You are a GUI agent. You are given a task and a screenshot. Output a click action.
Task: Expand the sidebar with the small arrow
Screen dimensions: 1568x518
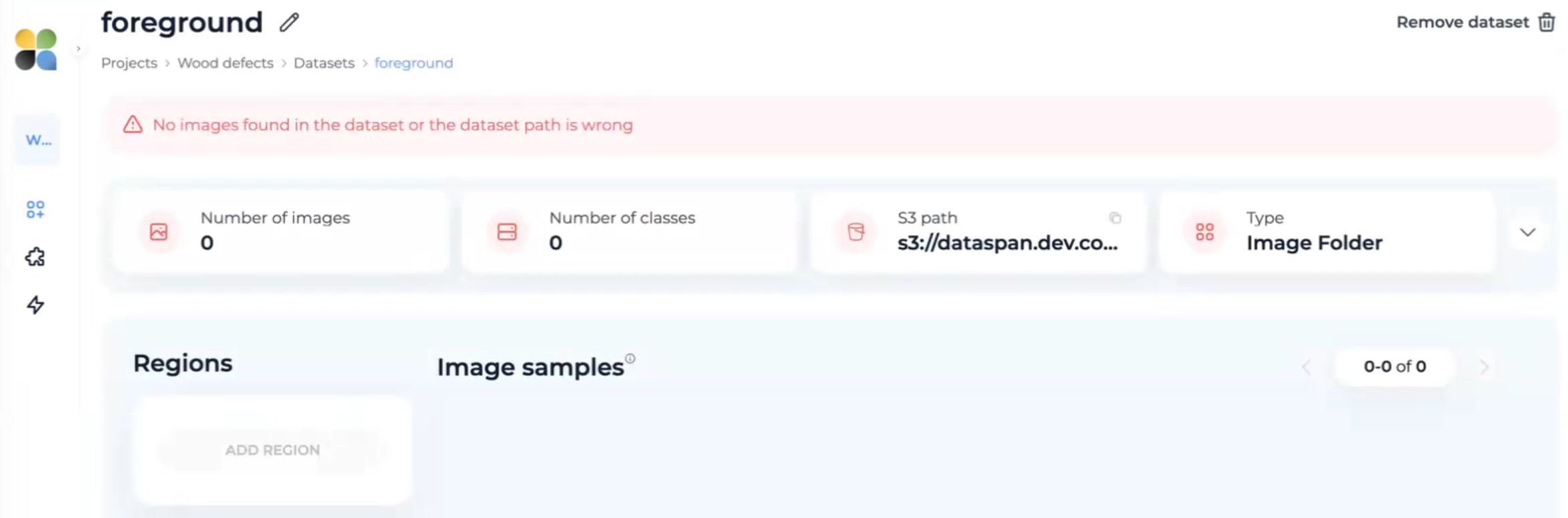coord(78,49)
